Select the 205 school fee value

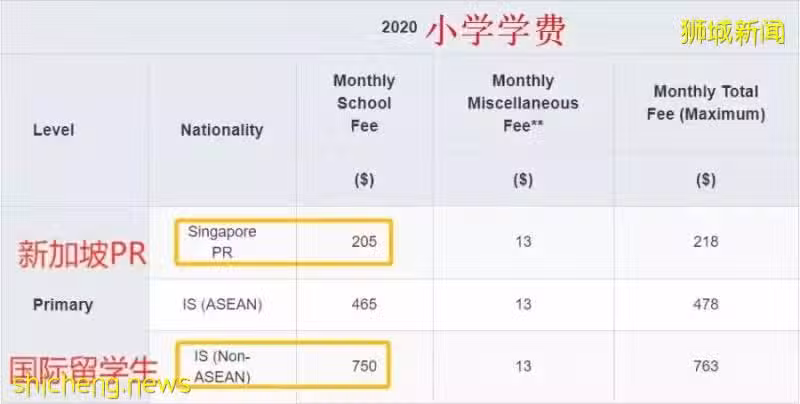tap(364, 241)
